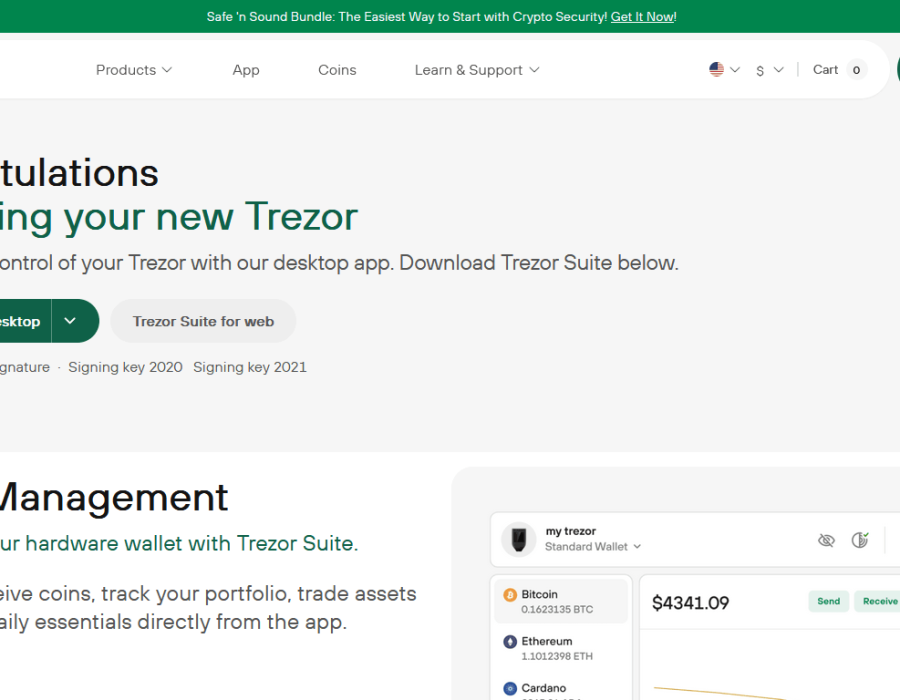Click the half-circle checkmark icon in the wallet header
The height and width of the screenshot is (700, 900).
pyautogui.click(x=859, y=540)
